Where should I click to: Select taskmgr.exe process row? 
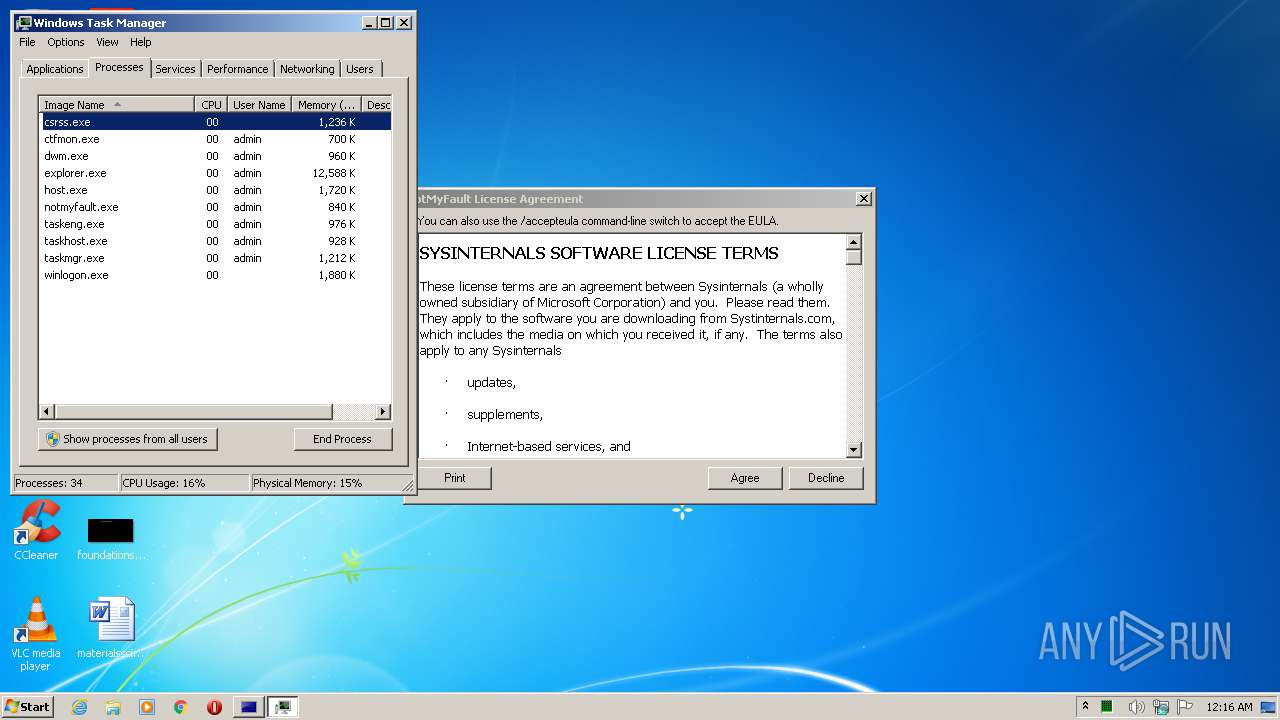click(215, 258)
